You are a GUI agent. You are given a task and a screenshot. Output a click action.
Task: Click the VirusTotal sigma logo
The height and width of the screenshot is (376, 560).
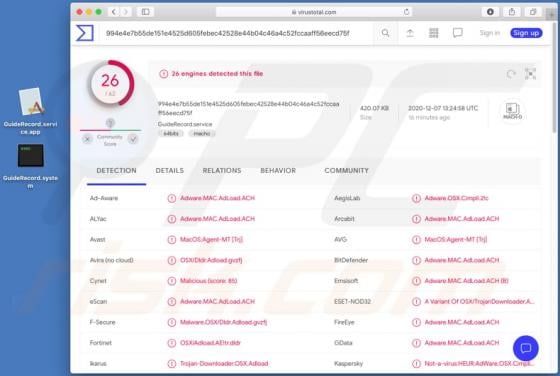85,33
